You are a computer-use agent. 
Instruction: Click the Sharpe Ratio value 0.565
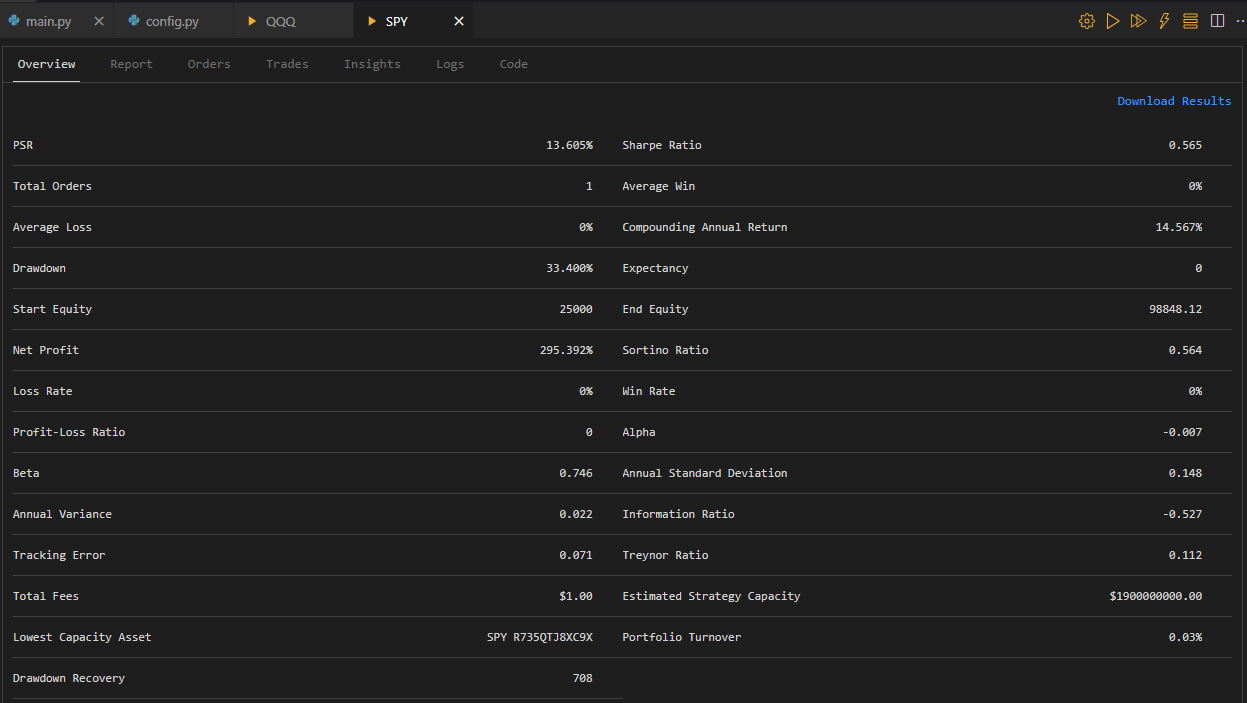[1185, 145]
